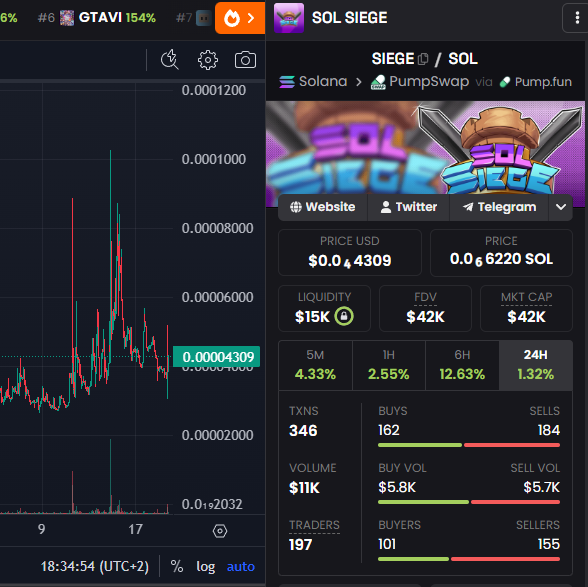Click the buys versus sells bar

(x=469, y=445)
